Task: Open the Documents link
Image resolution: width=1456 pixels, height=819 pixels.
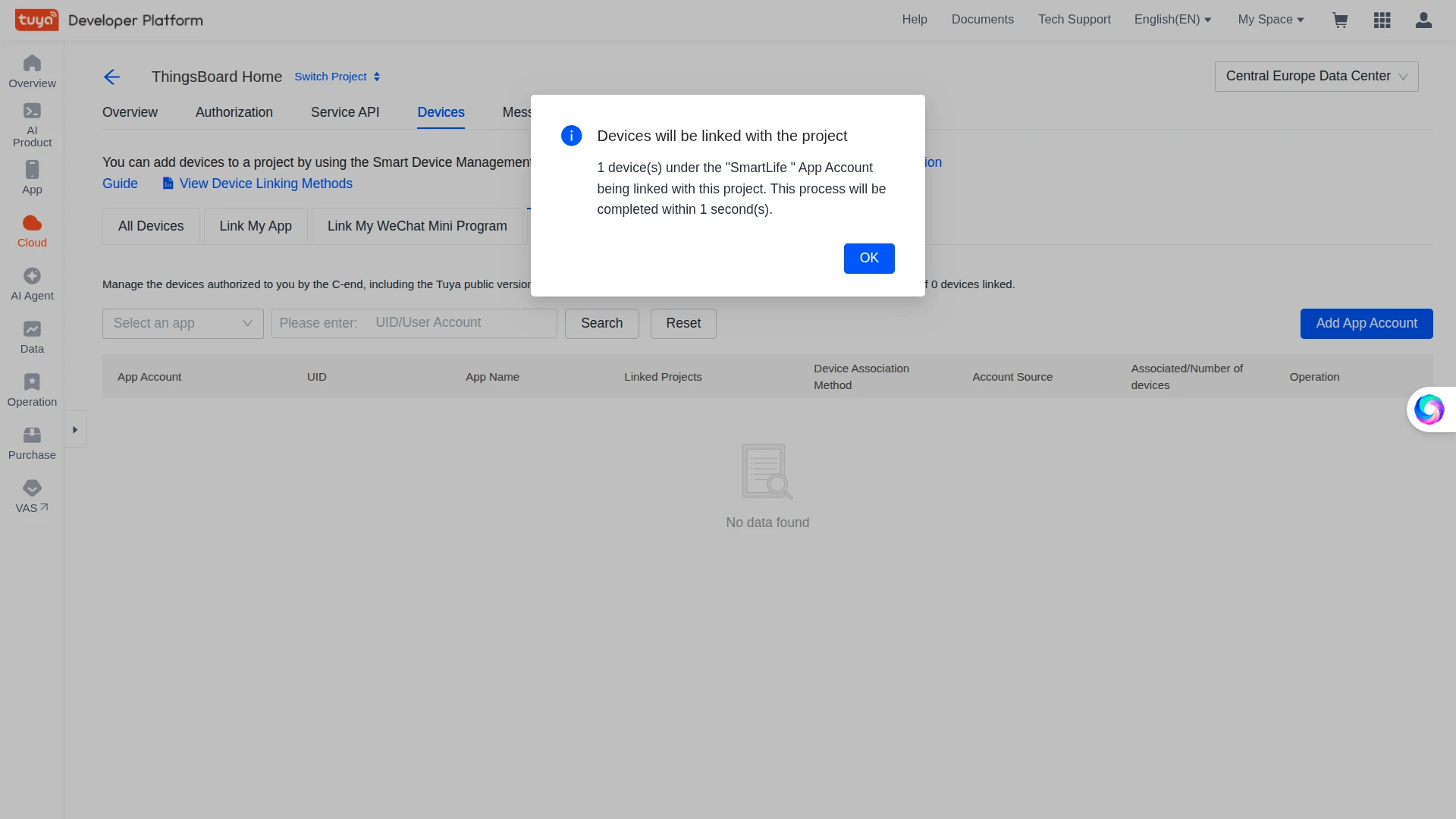Action: 983,20
